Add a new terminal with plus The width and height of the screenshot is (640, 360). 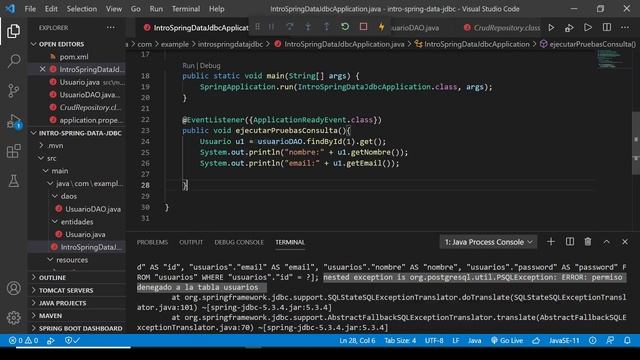[551, 242]
